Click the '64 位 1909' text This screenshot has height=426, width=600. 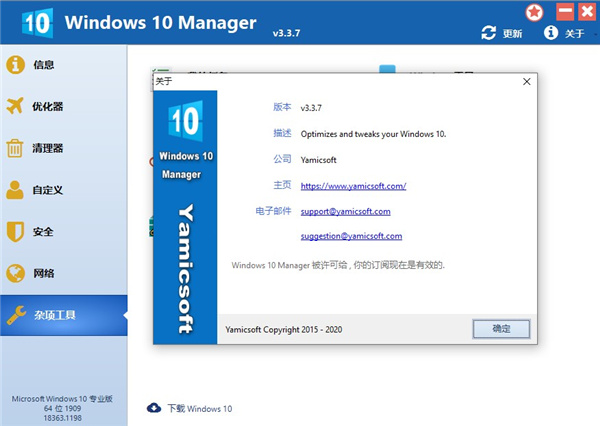pos(62,408)
